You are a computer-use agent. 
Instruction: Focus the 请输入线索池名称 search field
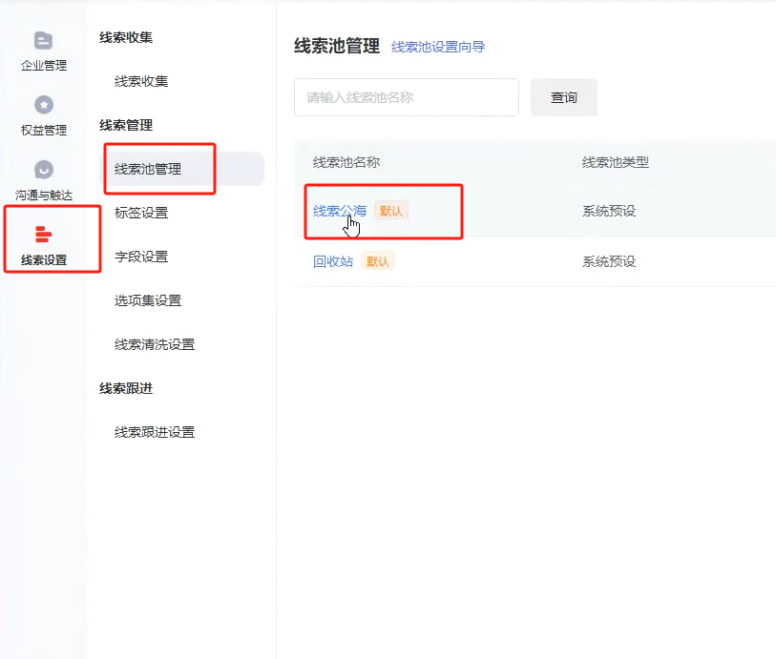[x=406, y=98]
